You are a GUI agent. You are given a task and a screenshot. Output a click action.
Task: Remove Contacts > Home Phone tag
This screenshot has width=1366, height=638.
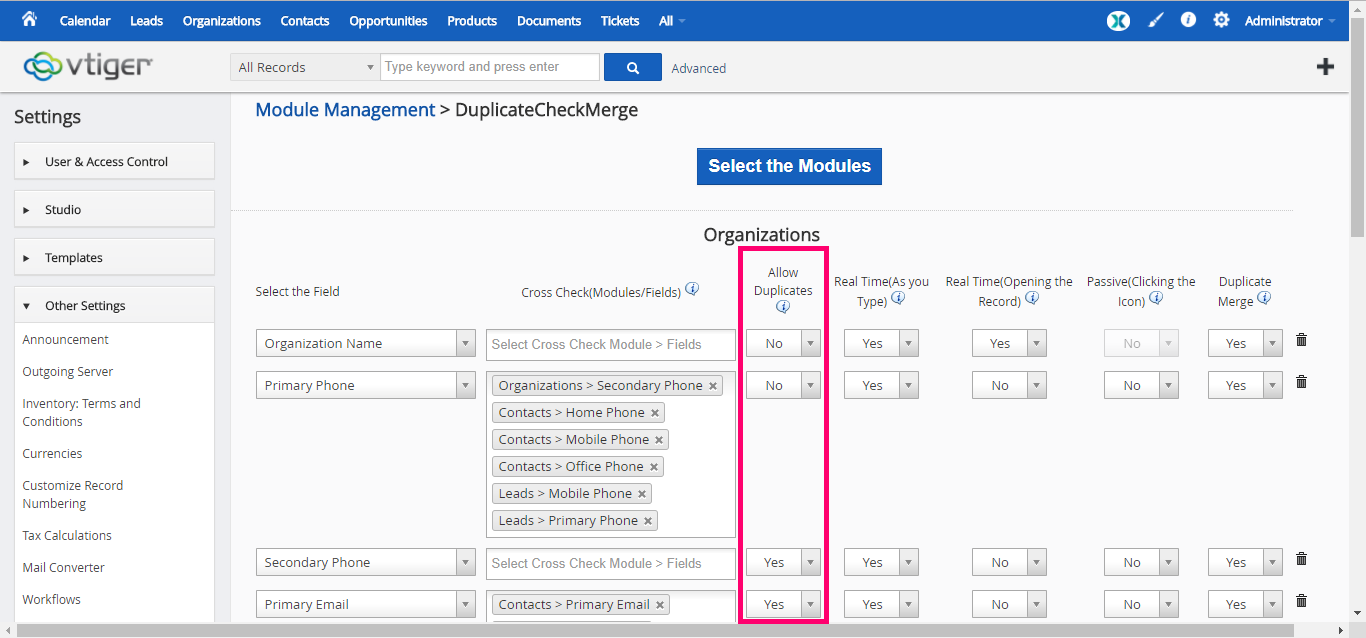pos(655,413)
